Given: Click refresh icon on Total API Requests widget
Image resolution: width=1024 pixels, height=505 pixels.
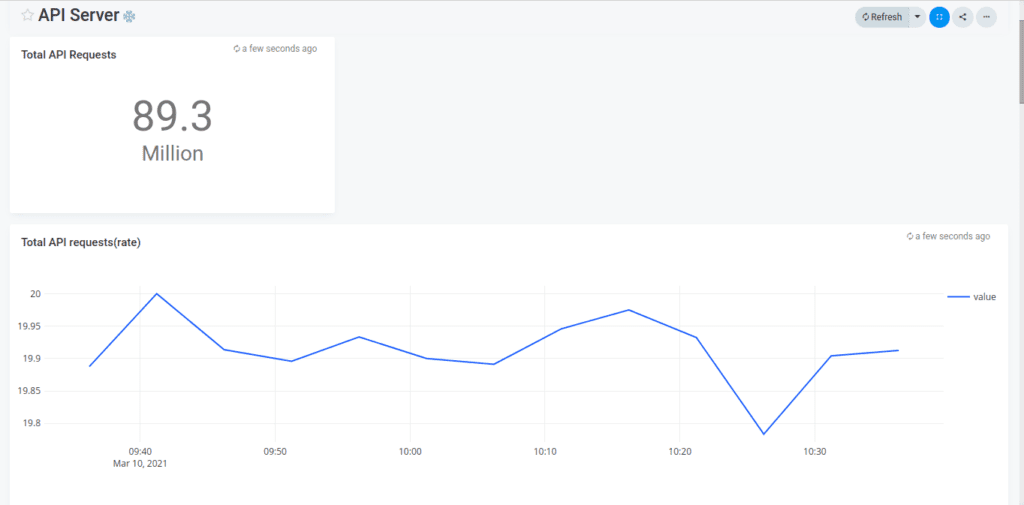Looking at the screenshot, I should click(237, 48).
